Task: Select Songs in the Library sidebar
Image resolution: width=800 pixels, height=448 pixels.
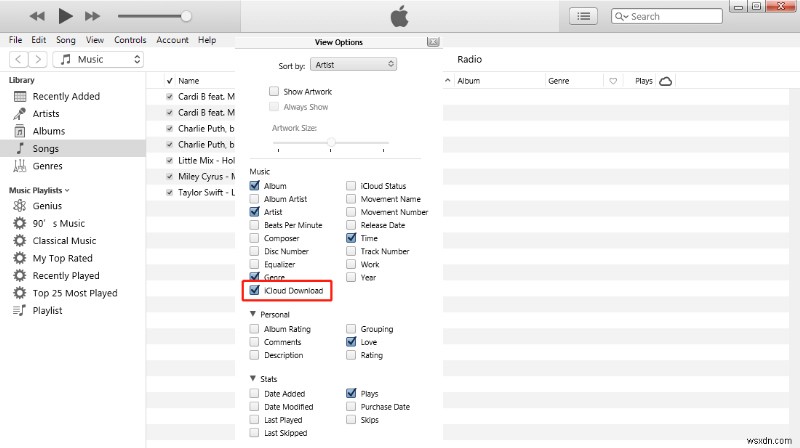Action: [x=72, y=148]
